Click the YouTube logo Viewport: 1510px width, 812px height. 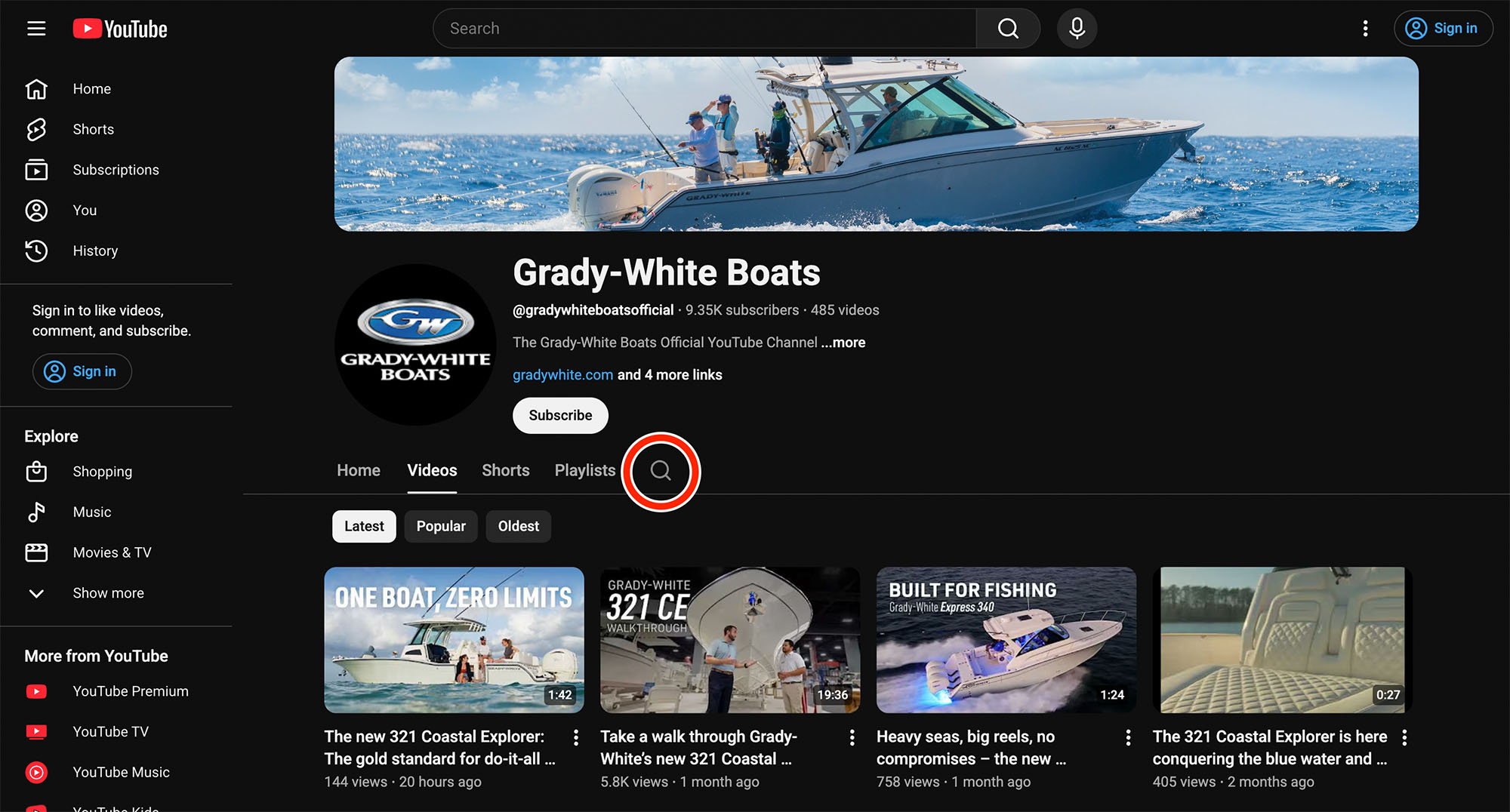(120, 29)
